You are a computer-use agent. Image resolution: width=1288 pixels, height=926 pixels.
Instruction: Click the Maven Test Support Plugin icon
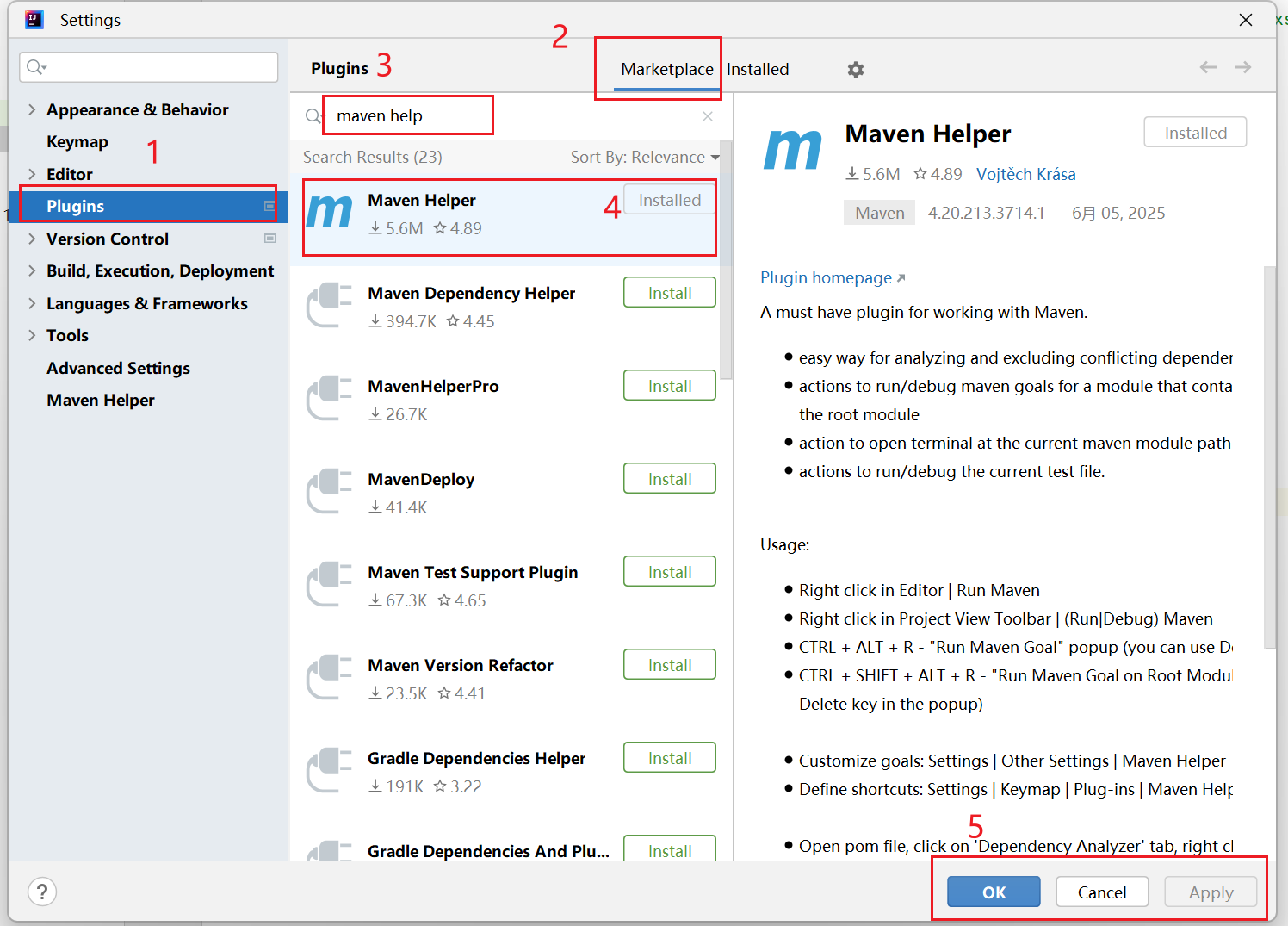pyautogui.click(x=330, y=584)
